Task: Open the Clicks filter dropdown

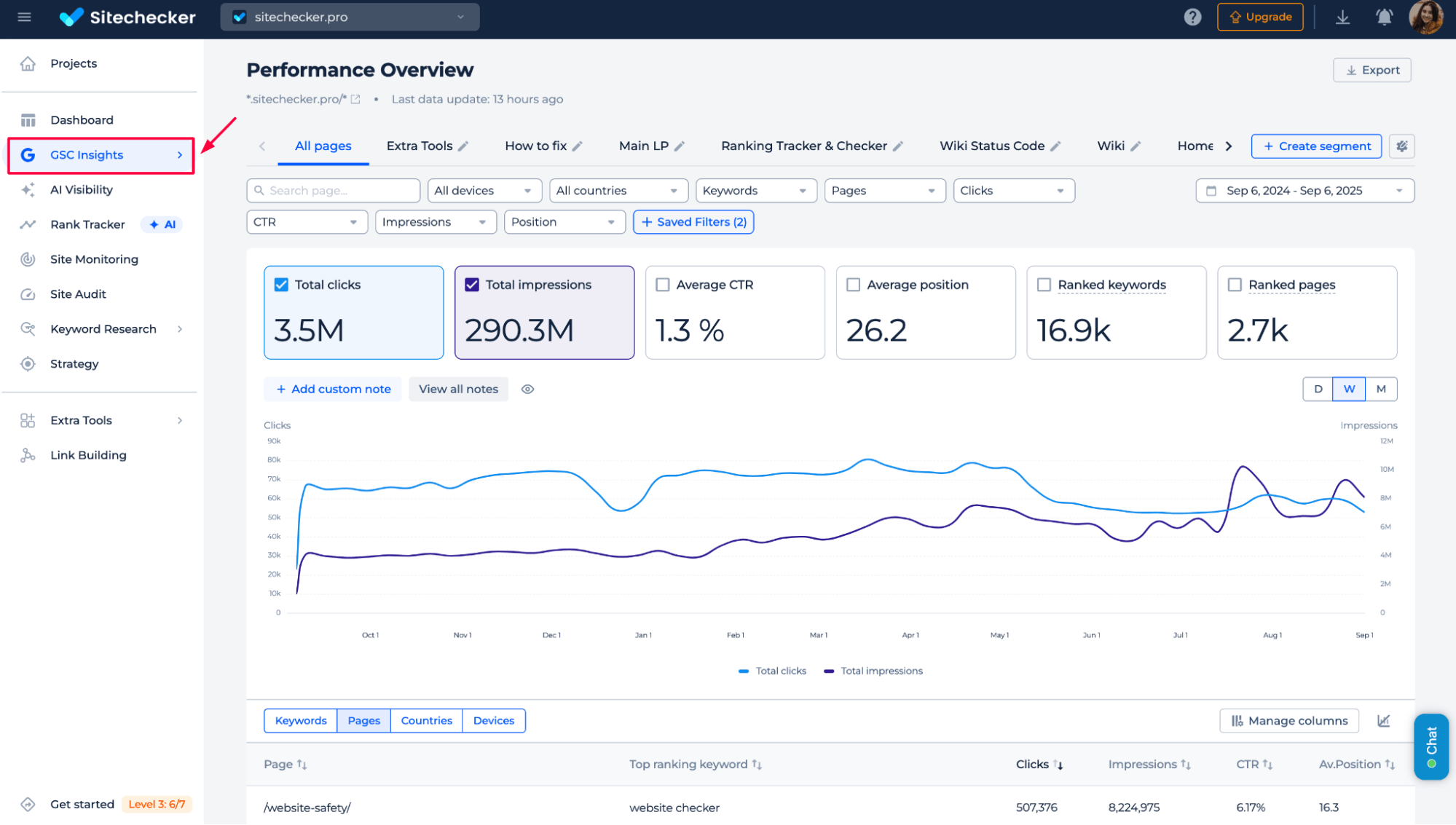Action: coord(1014,191)
